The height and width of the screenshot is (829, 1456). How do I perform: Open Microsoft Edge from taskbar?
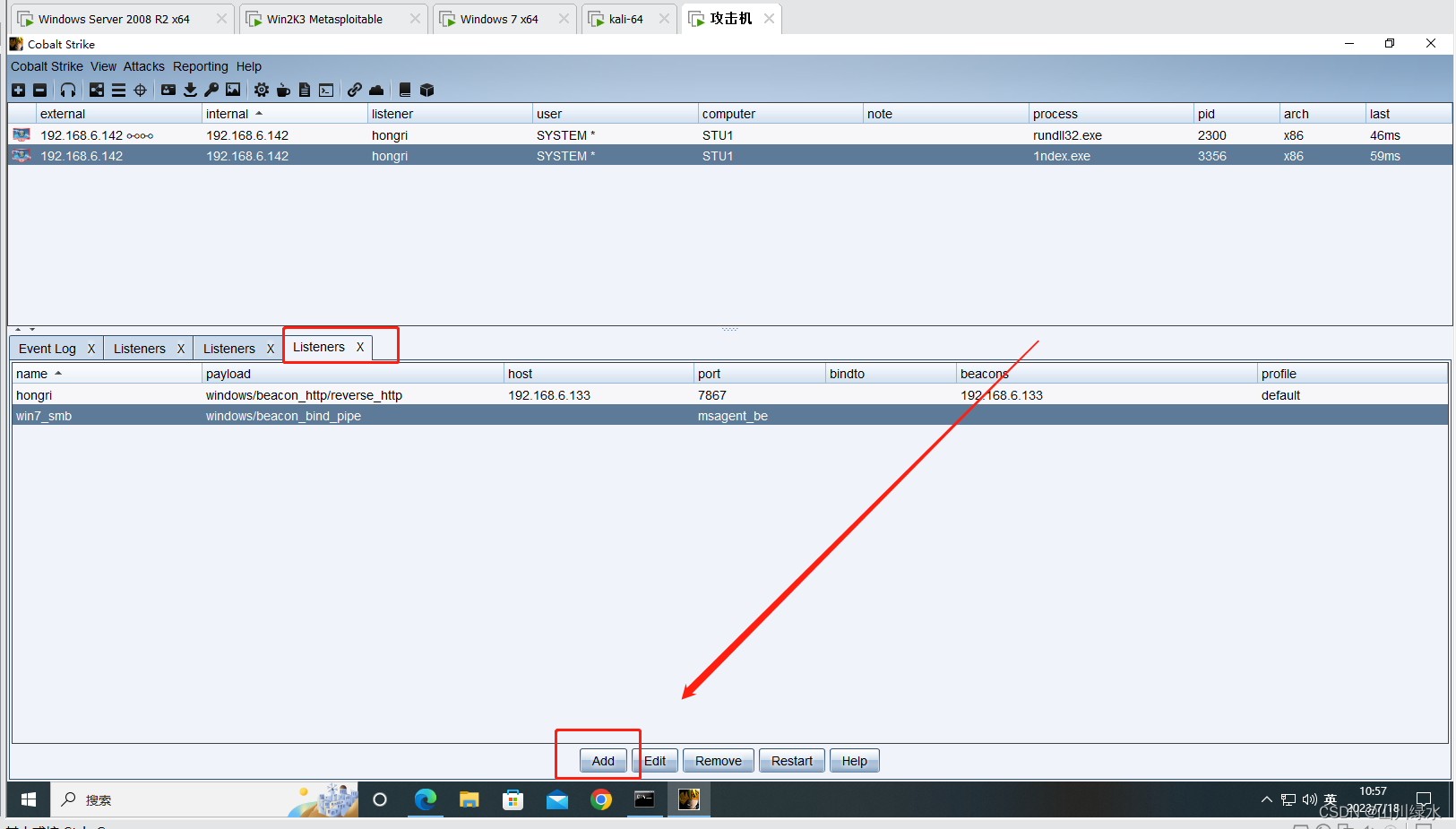pyautogui.click(x=426, y=799)
